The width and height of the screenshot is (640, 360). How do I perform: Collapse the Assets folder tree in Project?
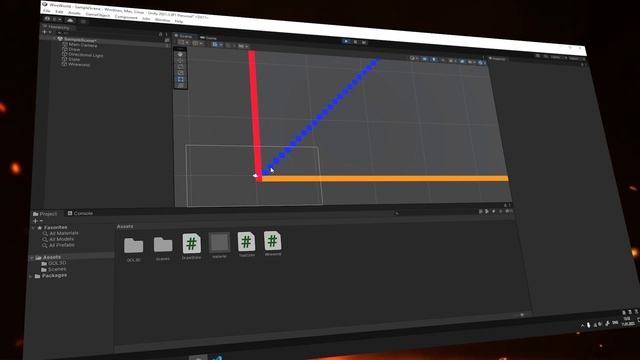tap(32, 258)
